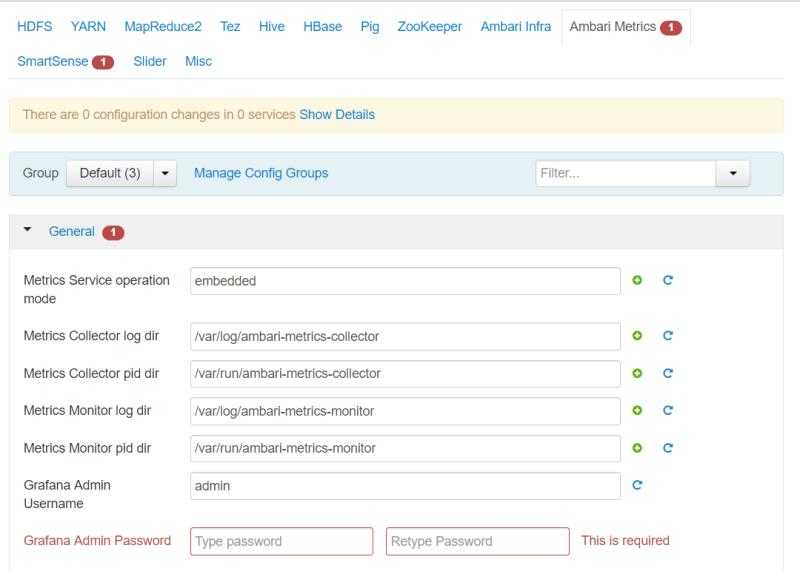
Task: Select the Ambari Infra tab
Action: (x=516, y=27)
